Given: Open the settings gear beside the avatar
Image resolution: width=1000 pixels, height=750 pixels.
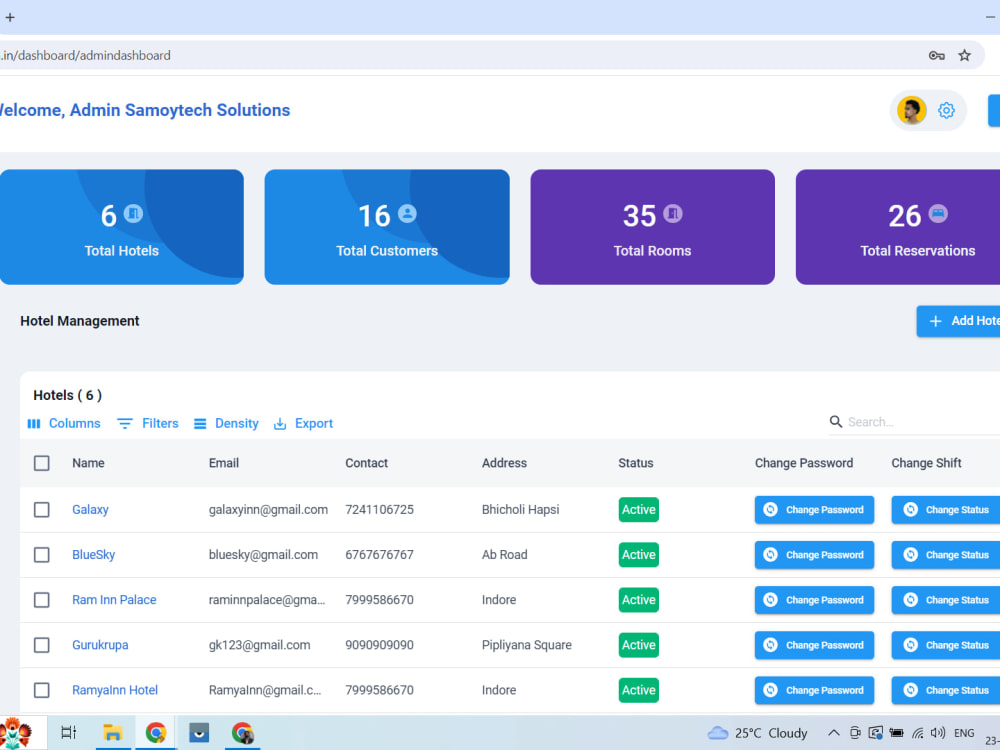Looking at the screenshot, I should [946, 110].
